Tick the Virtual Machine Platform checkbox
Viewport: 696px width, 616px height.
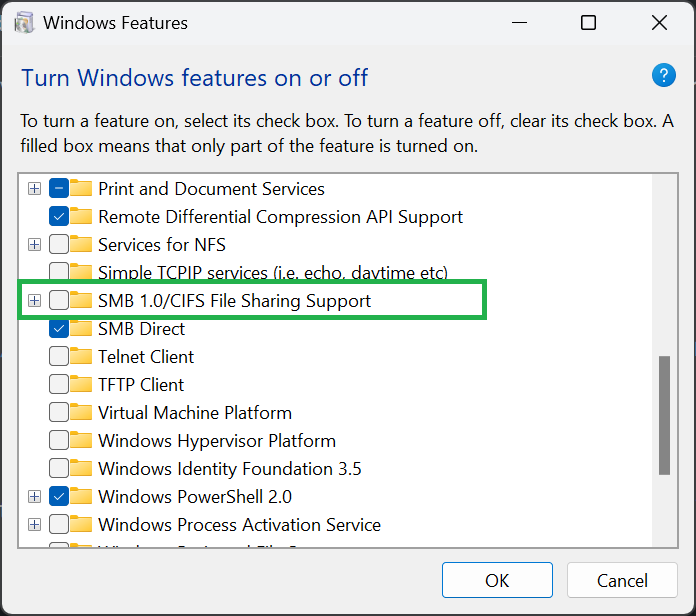point(58,413)
